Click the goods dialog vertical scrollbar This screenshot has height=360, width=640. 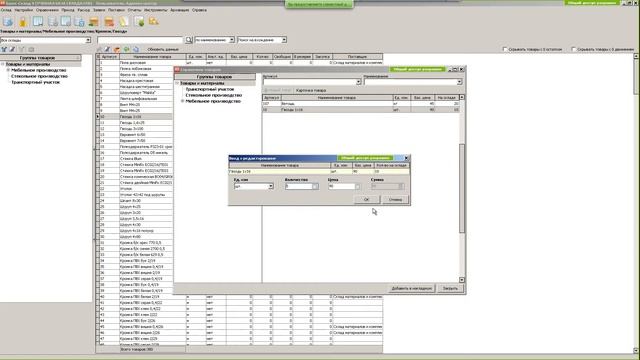coord(462,188)
